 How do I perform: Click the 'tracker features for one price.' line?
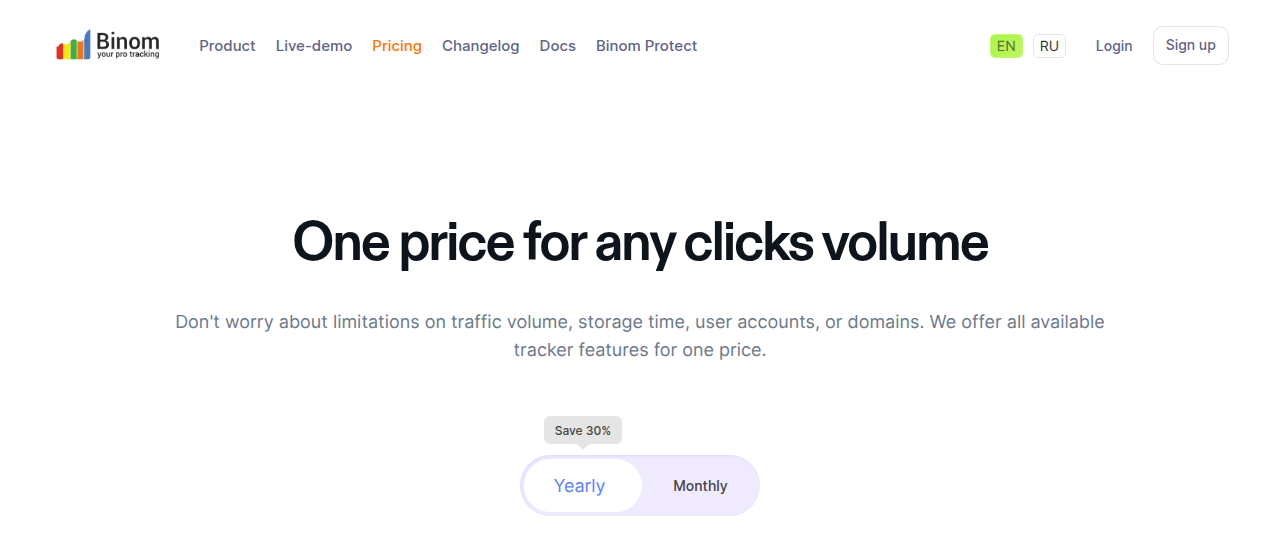tap(640, 350)
